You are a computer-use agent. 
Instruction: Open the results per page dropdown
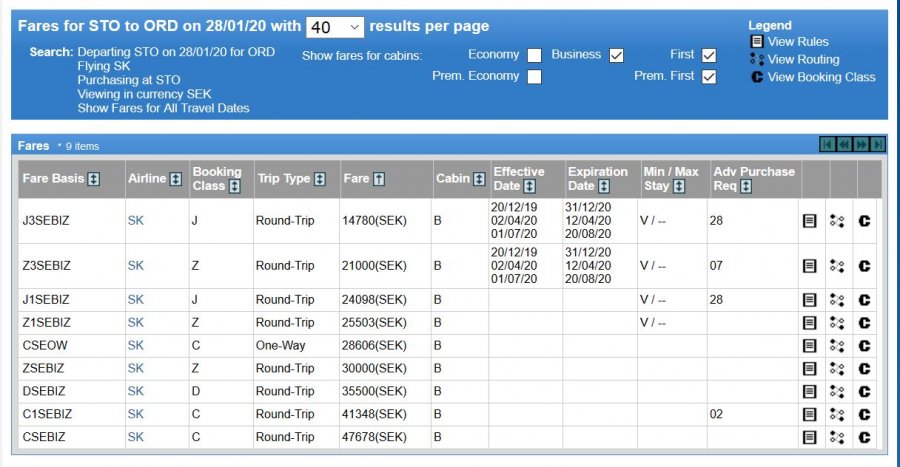point(335,27)
